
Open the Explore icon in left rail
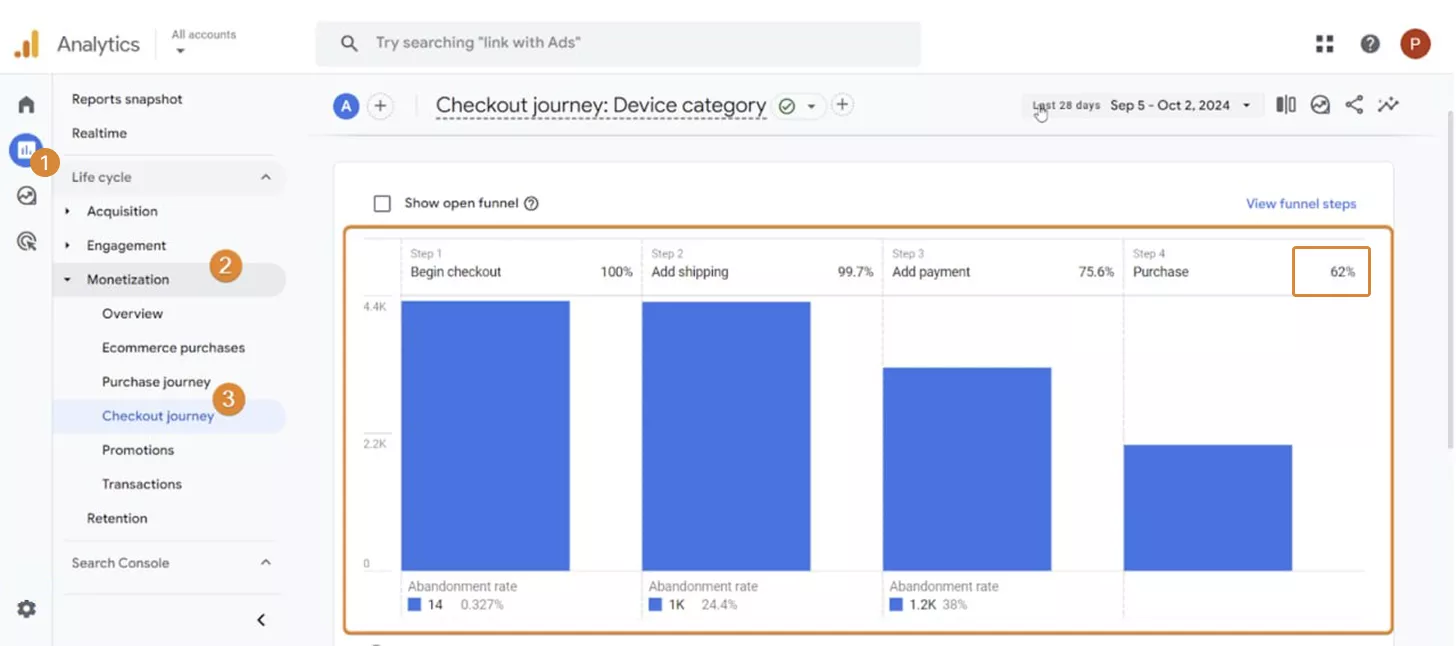(x=27, y=196)
